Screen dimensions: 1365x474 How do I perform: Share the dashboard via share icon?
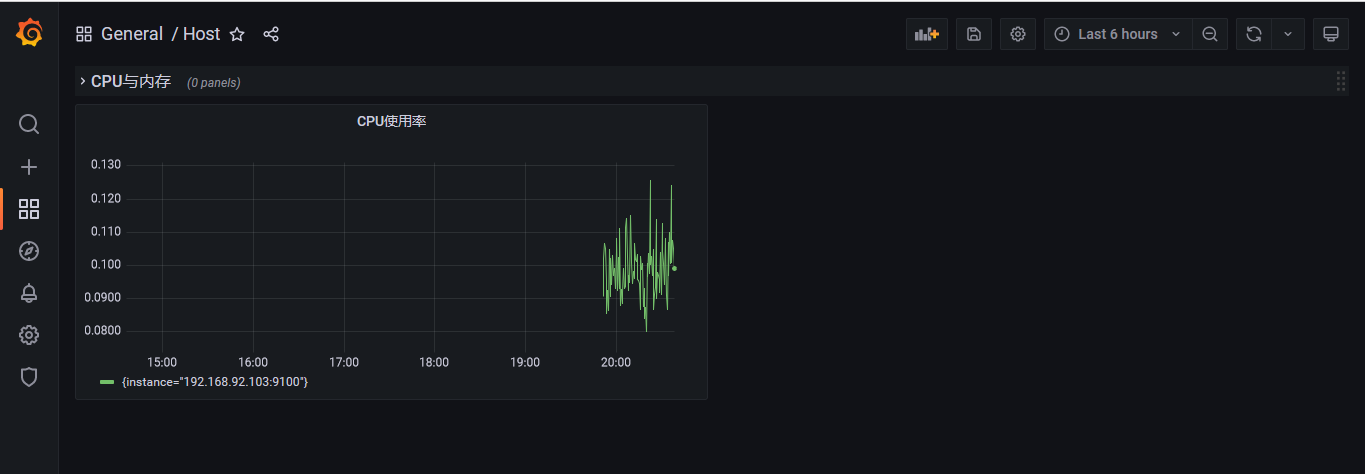click(x=271, y=34)
